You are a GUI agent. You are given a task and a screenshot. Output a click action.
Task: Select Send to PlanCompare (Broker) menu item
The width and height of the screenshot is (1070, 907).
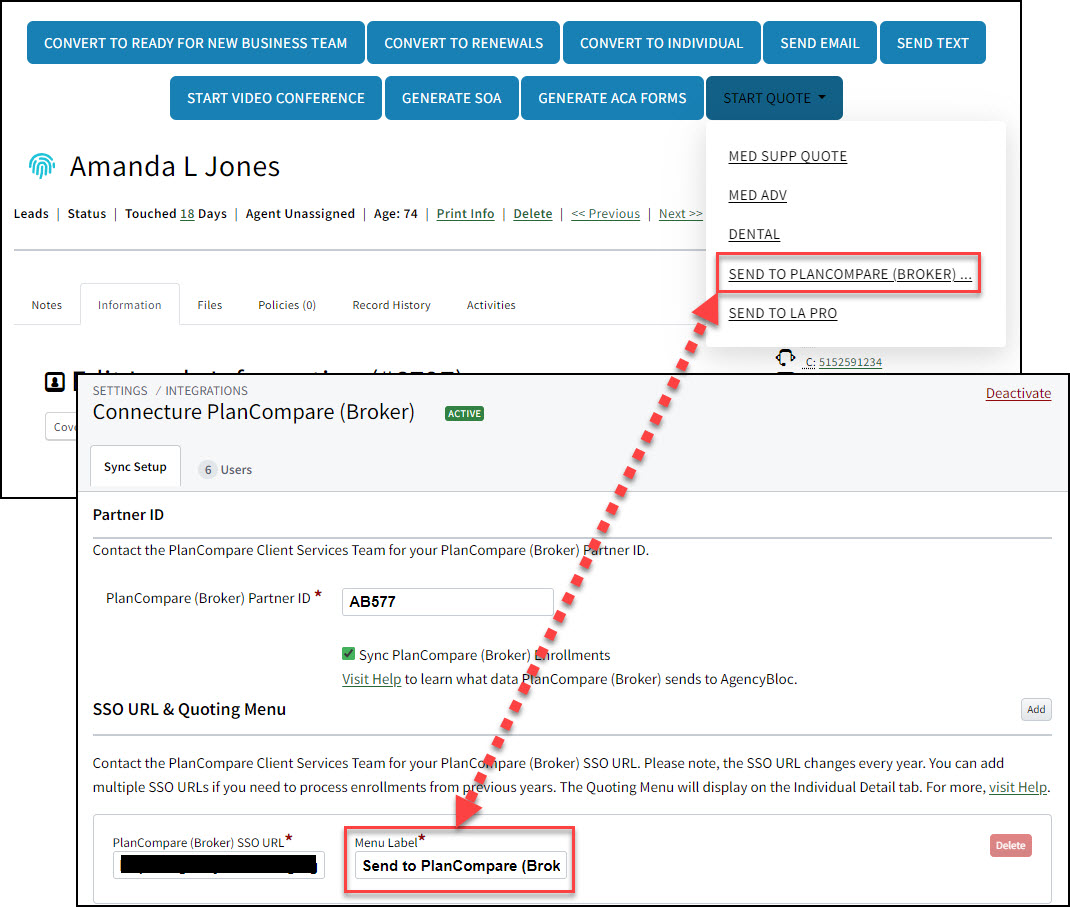pyautogui.click(x=850, y=274)
